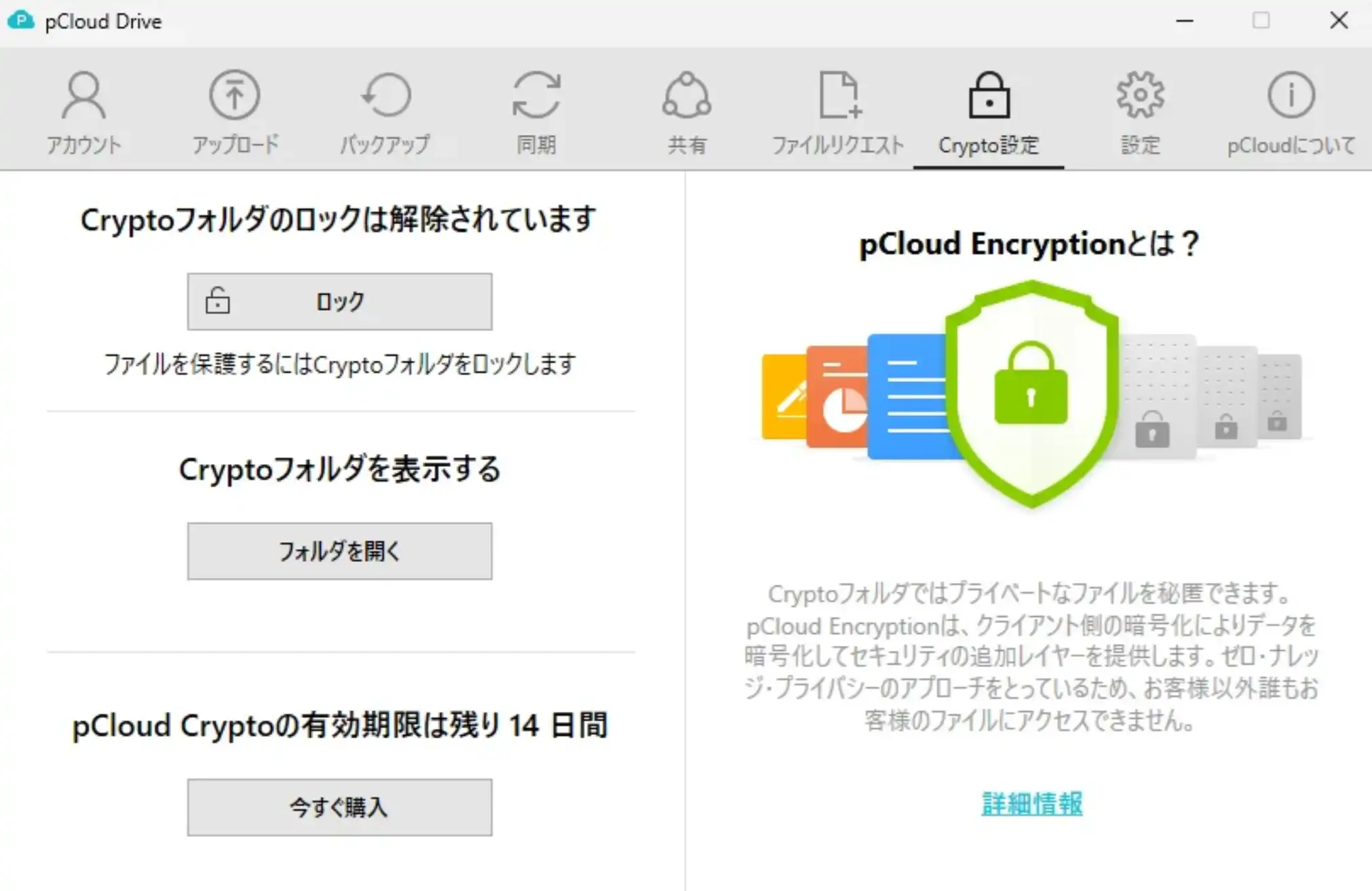Image resolution: width=1372 pixels, height=891 pixels.
Task: Click the text pCloud Cryptoの有効期限は残り 14 日間
Action: [x=340, y=725]
